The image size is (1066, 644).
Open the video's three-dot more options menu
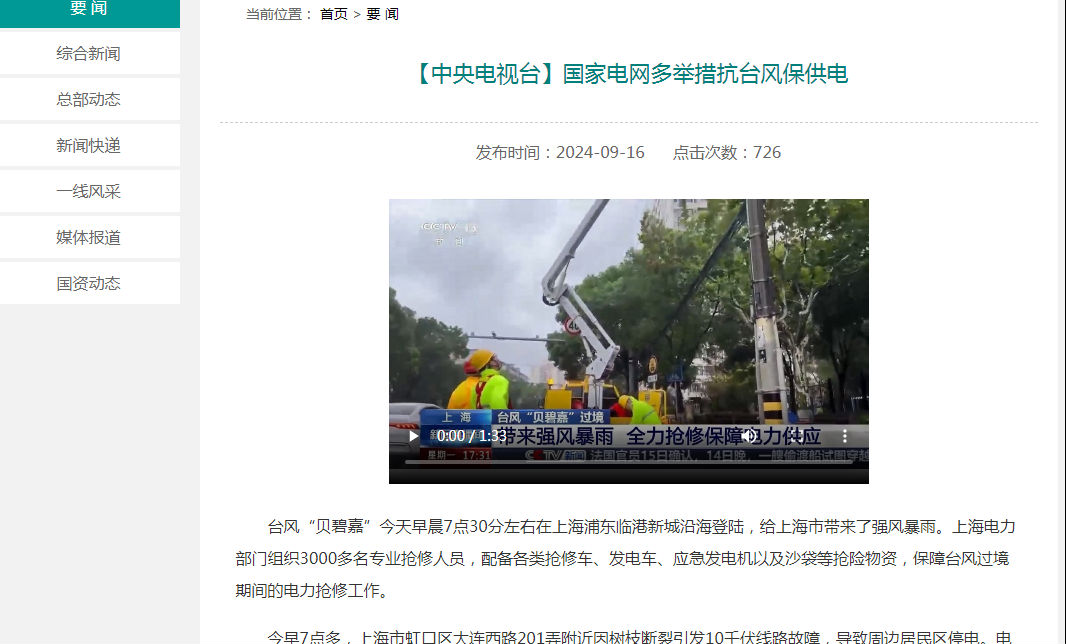(x=845, y=436)
